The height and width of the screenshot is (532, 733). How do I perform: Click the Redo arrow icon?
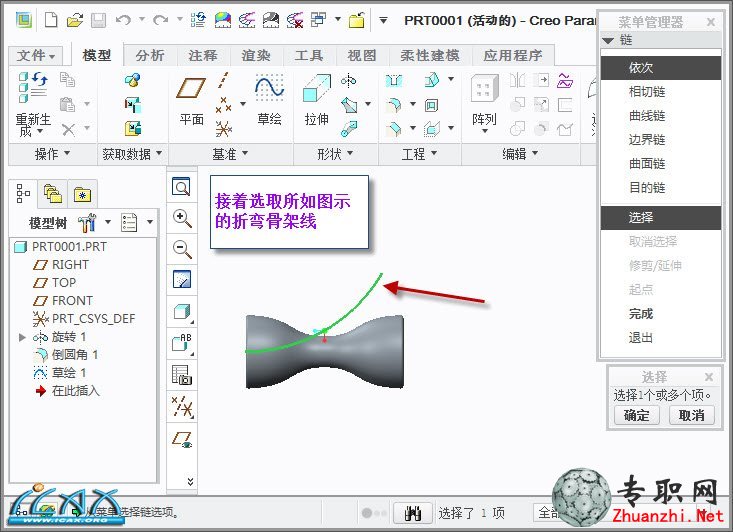160,20
